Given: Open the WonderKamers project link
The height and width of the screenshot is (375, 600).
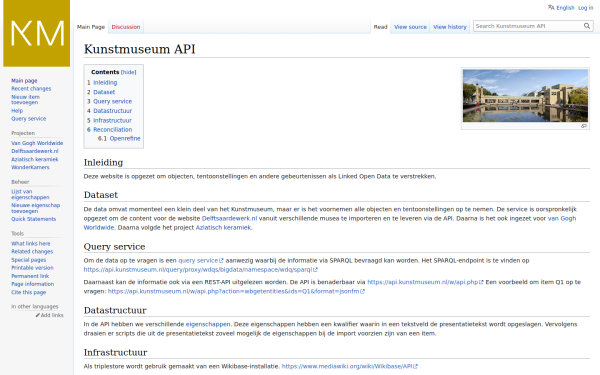Looking at the screenshot, I should click(30, 167).
